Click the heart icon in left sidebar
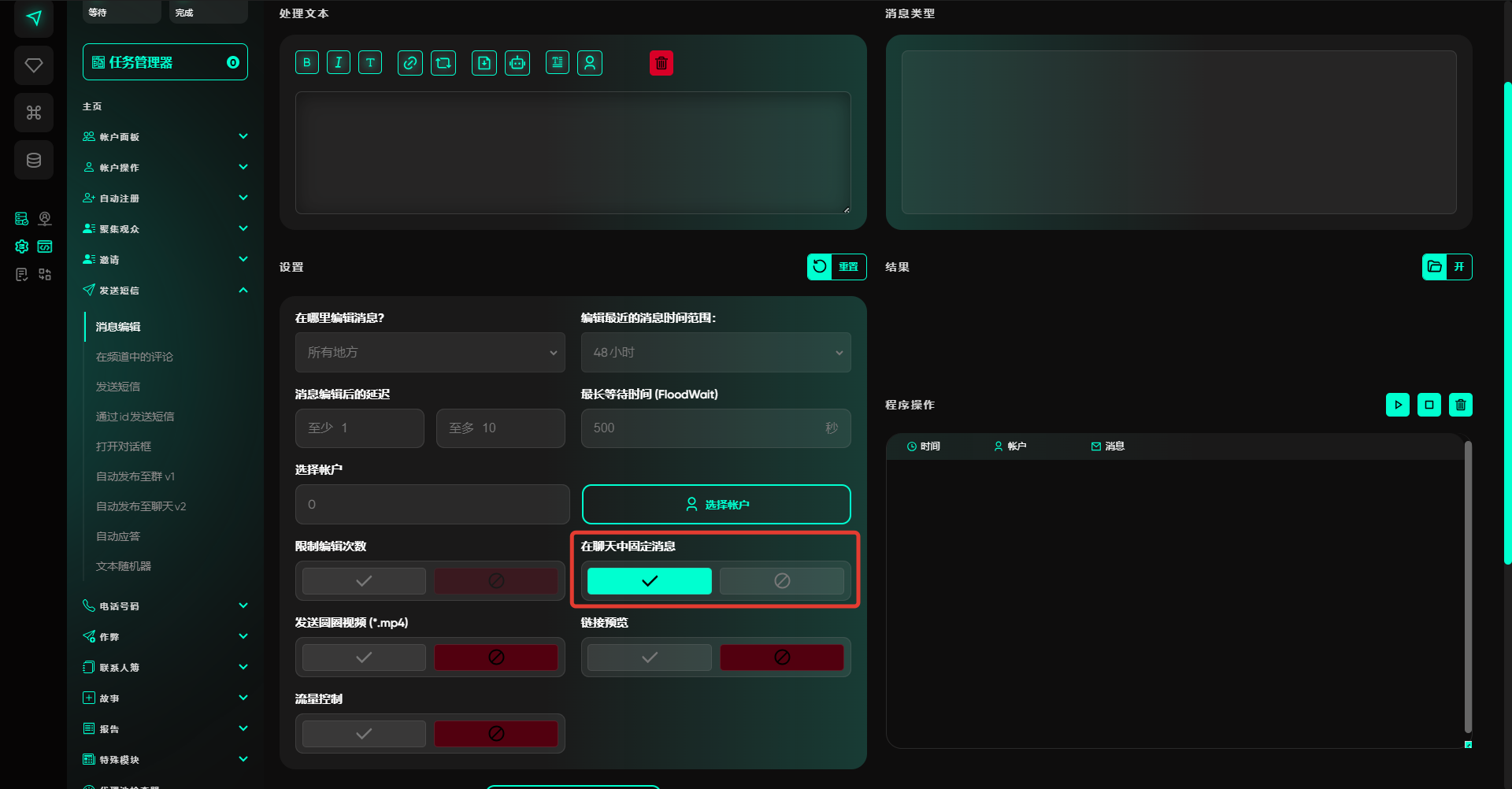Screen dimensions: 1512x789 (x=34, y=65)
